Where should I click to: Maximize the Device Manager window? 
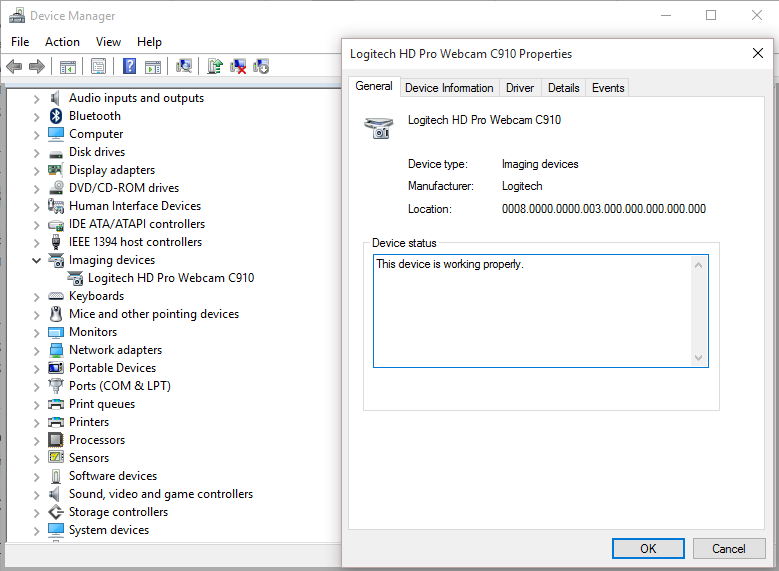[x=711, y=15]
